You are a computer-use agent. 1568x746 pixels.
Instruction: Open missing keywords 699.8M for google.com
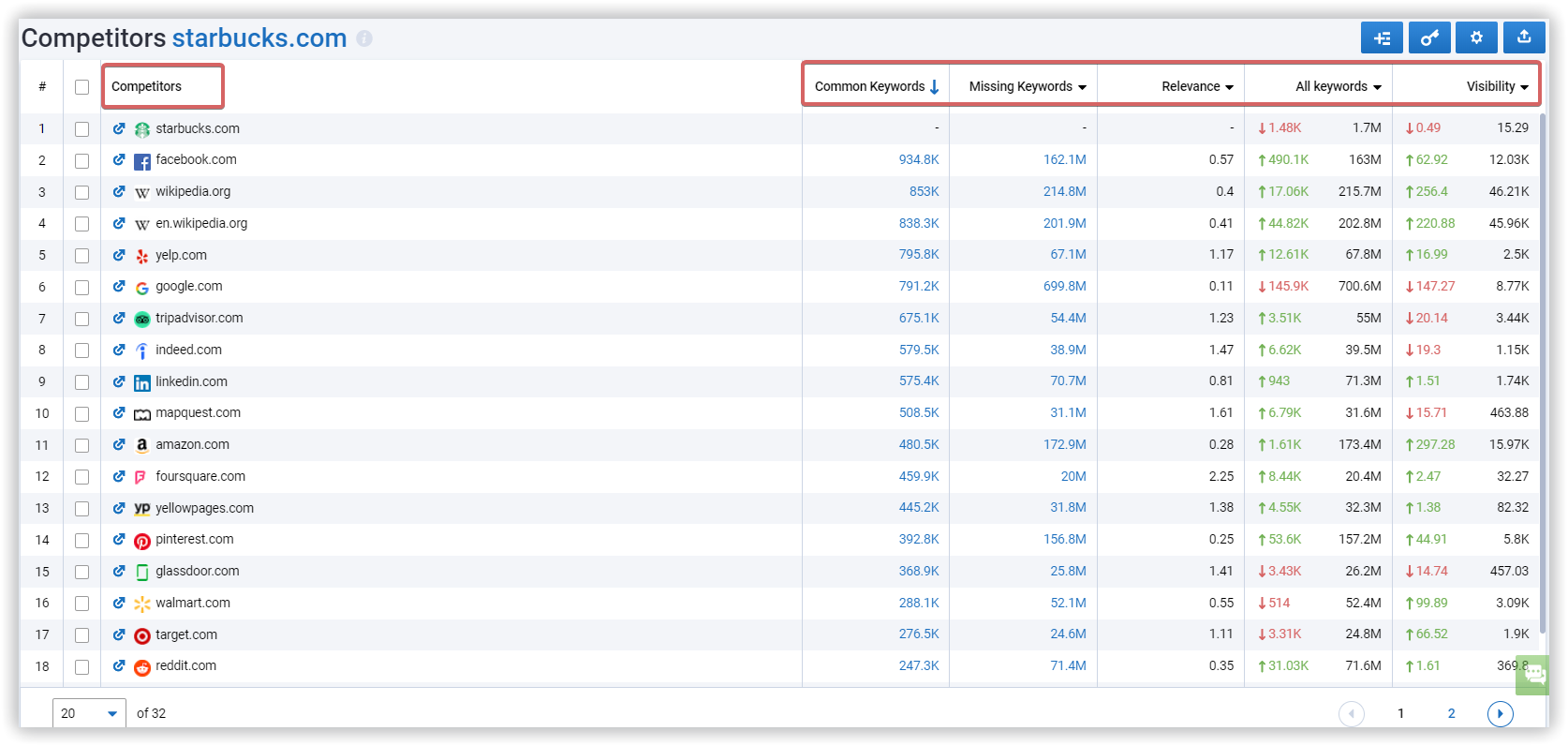[x=1065, y=287]
